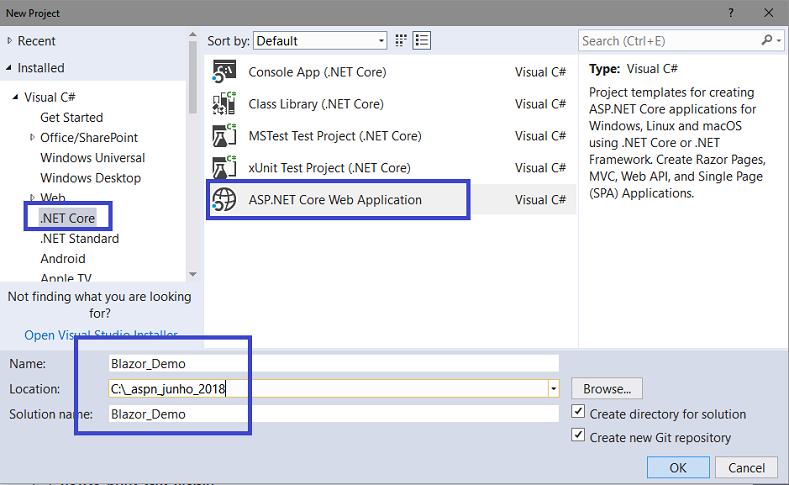Open the Location path dropdown arrow
The image size is (789, 485).
point(554,388)
